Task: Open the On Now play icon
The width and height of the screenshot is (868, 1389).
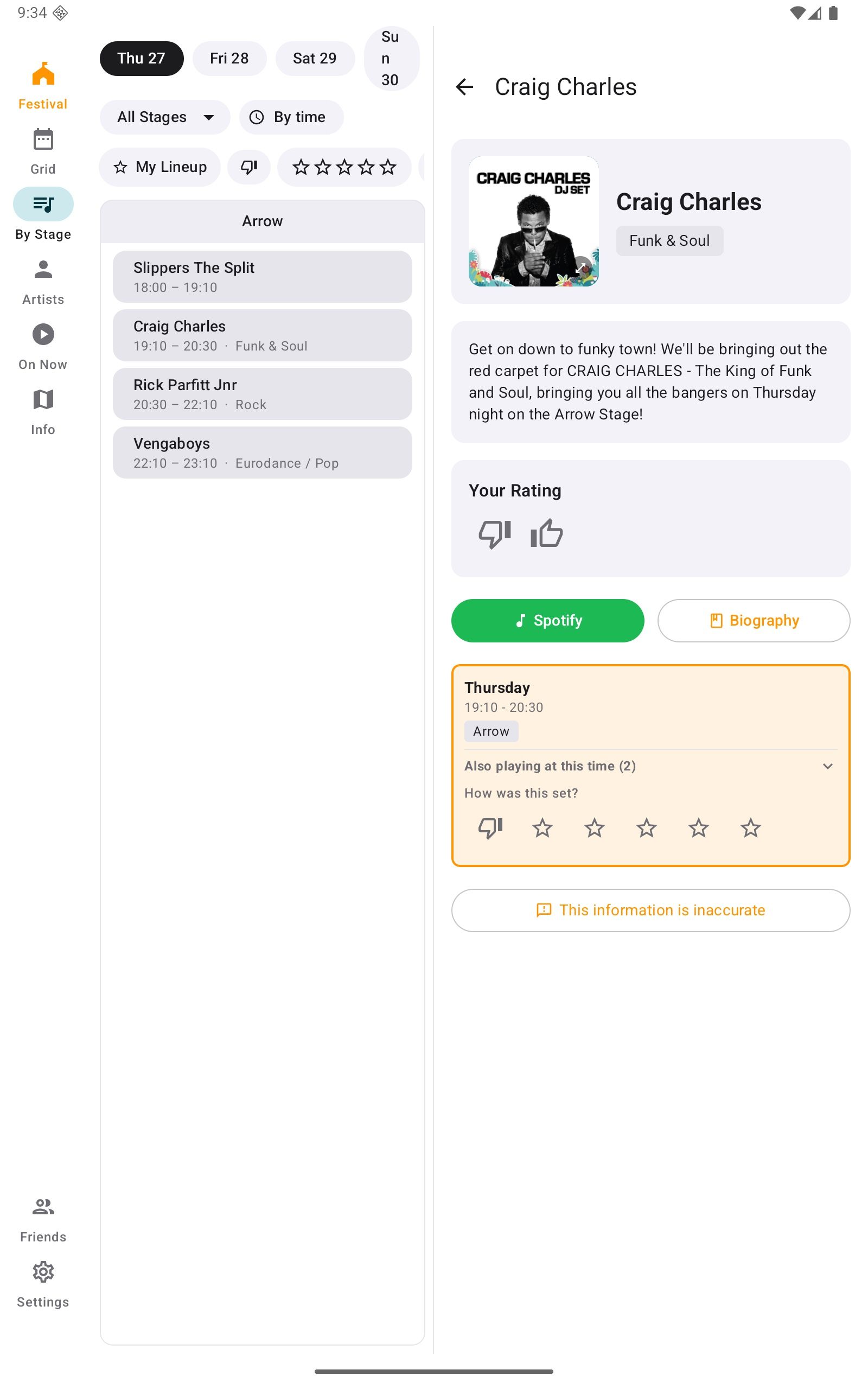Action: click(43, 335)
